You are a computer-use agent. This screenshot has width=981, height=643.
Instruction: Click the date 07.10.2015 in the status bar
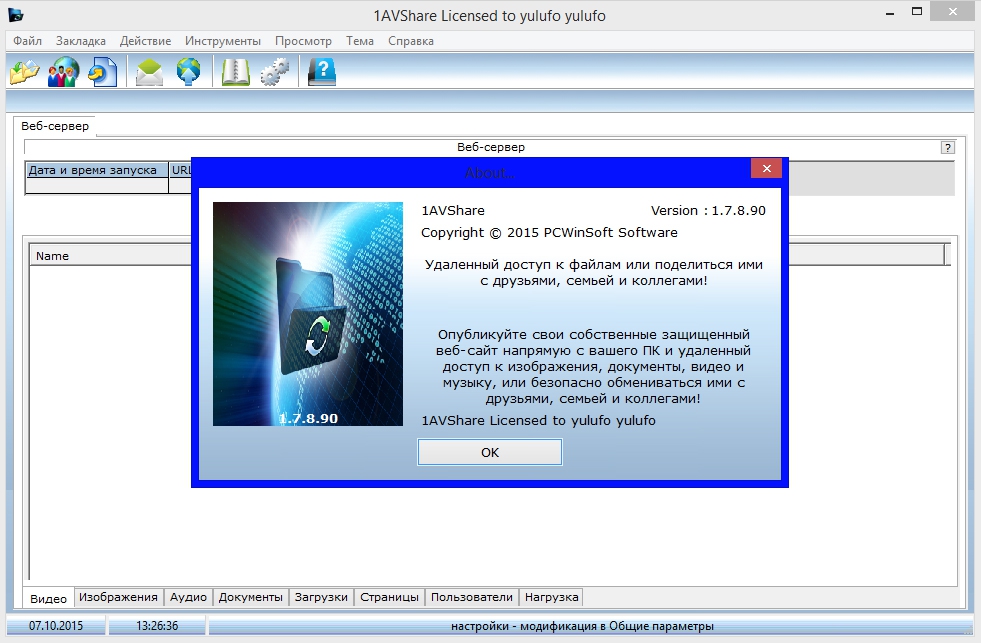(56, 625)
